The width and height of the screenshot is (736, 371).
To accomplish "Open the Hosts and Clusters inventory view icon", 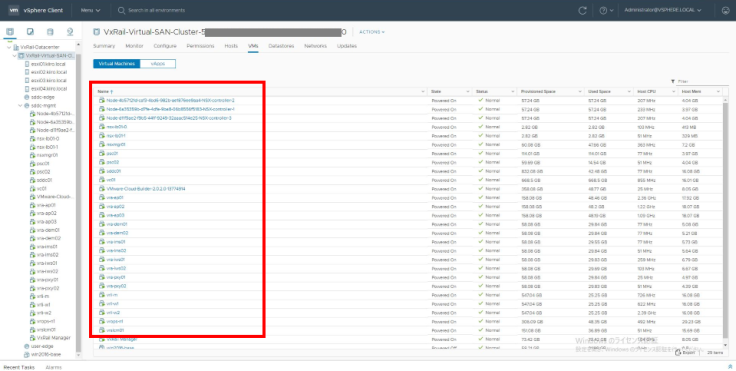I will point(10,32).
